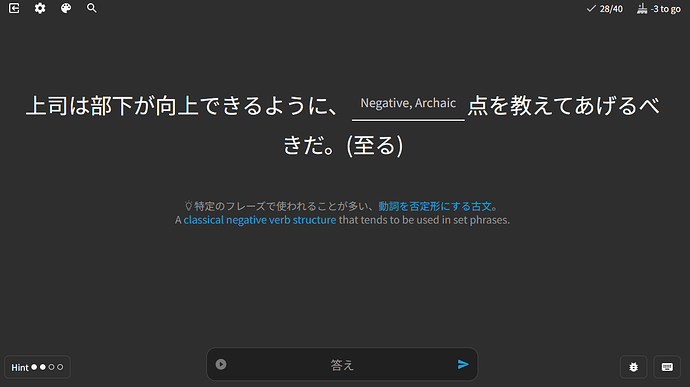Click the 28/40 progress counter
Image resolution: width=690 pixels, height=387 pixels.
click(x=605, y=9)
